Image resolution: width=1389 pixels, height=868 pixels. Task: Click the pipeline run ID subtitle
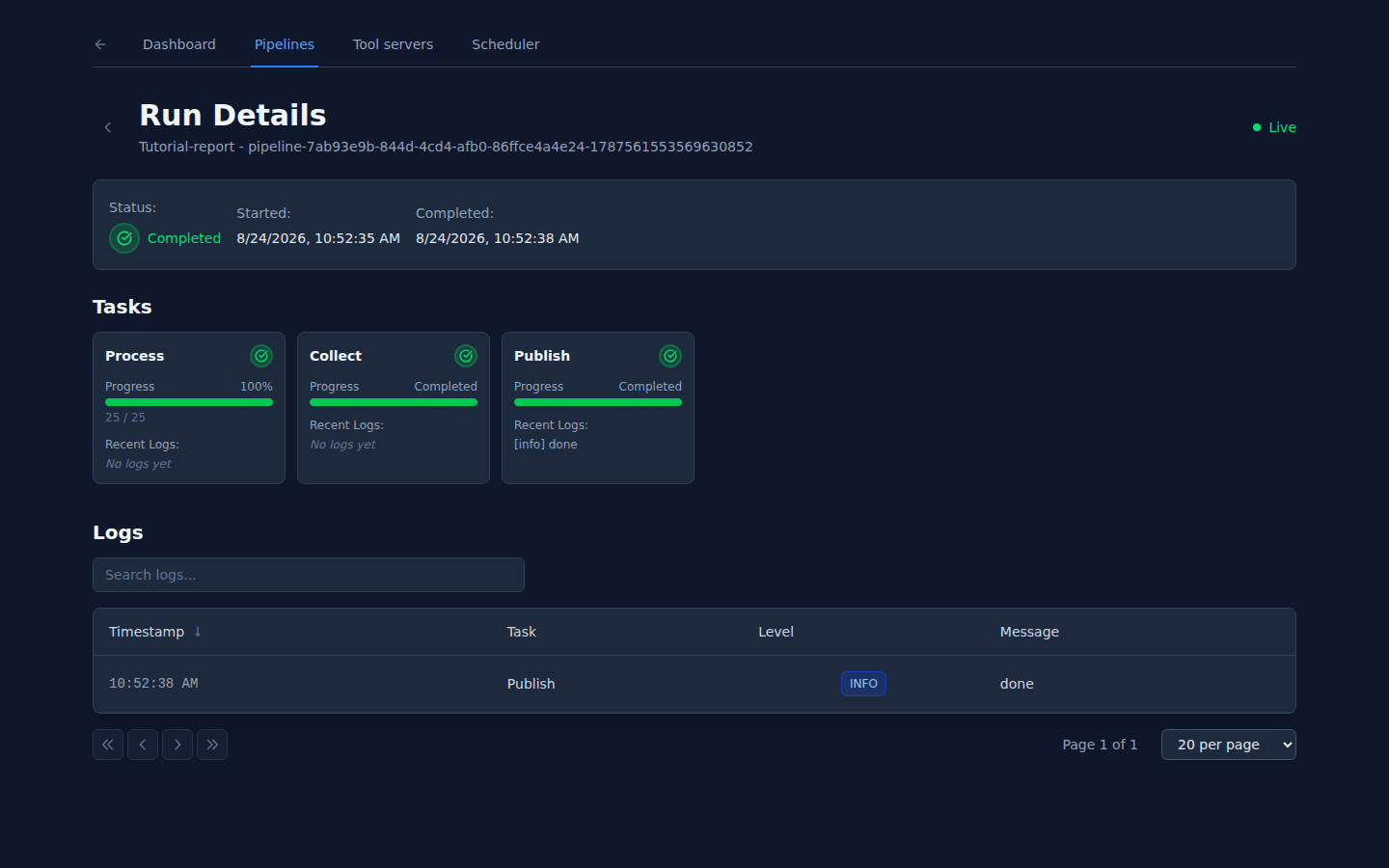click(x=446, y=147)
